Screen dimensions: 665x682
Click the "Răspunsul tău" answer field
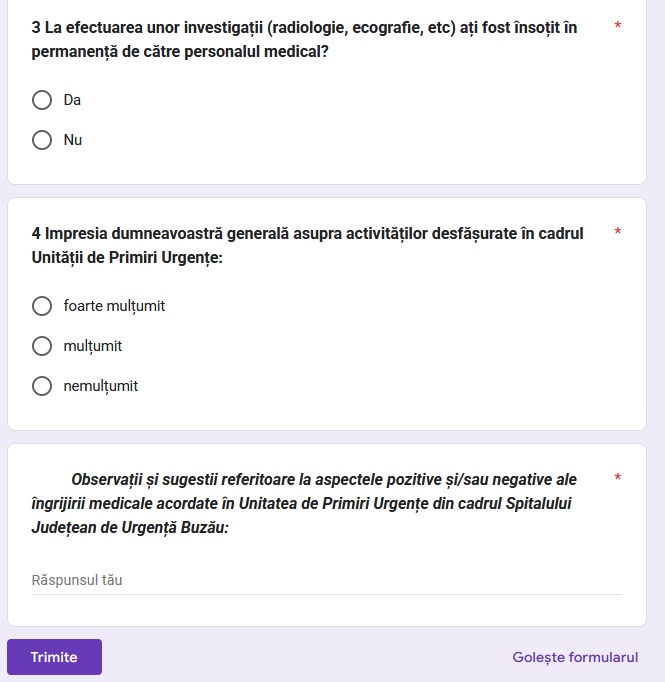click(x=326, y=580)
